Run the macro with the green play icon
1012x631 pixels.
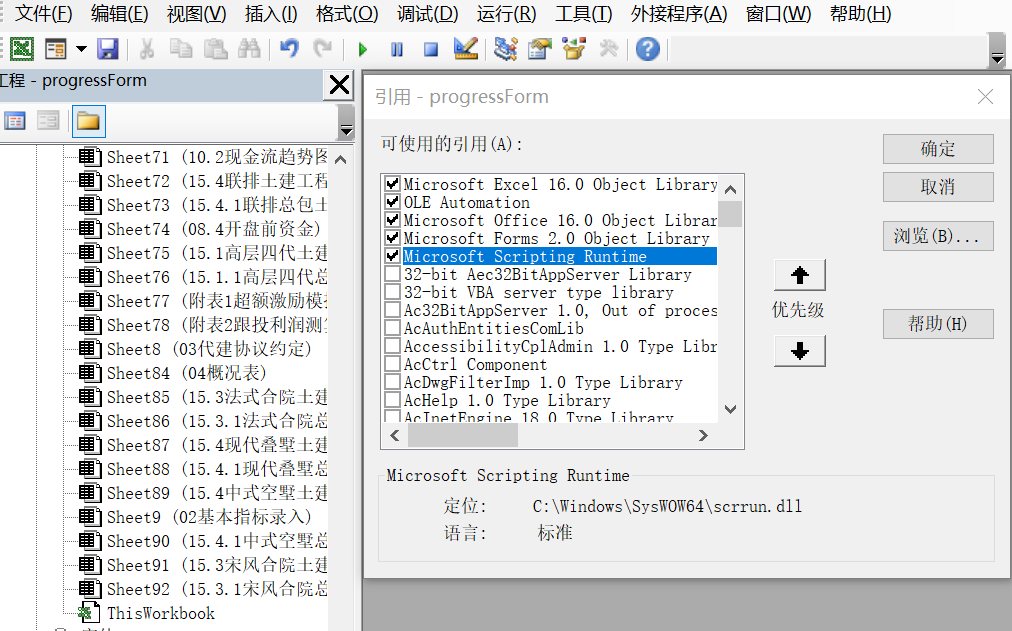363,49
